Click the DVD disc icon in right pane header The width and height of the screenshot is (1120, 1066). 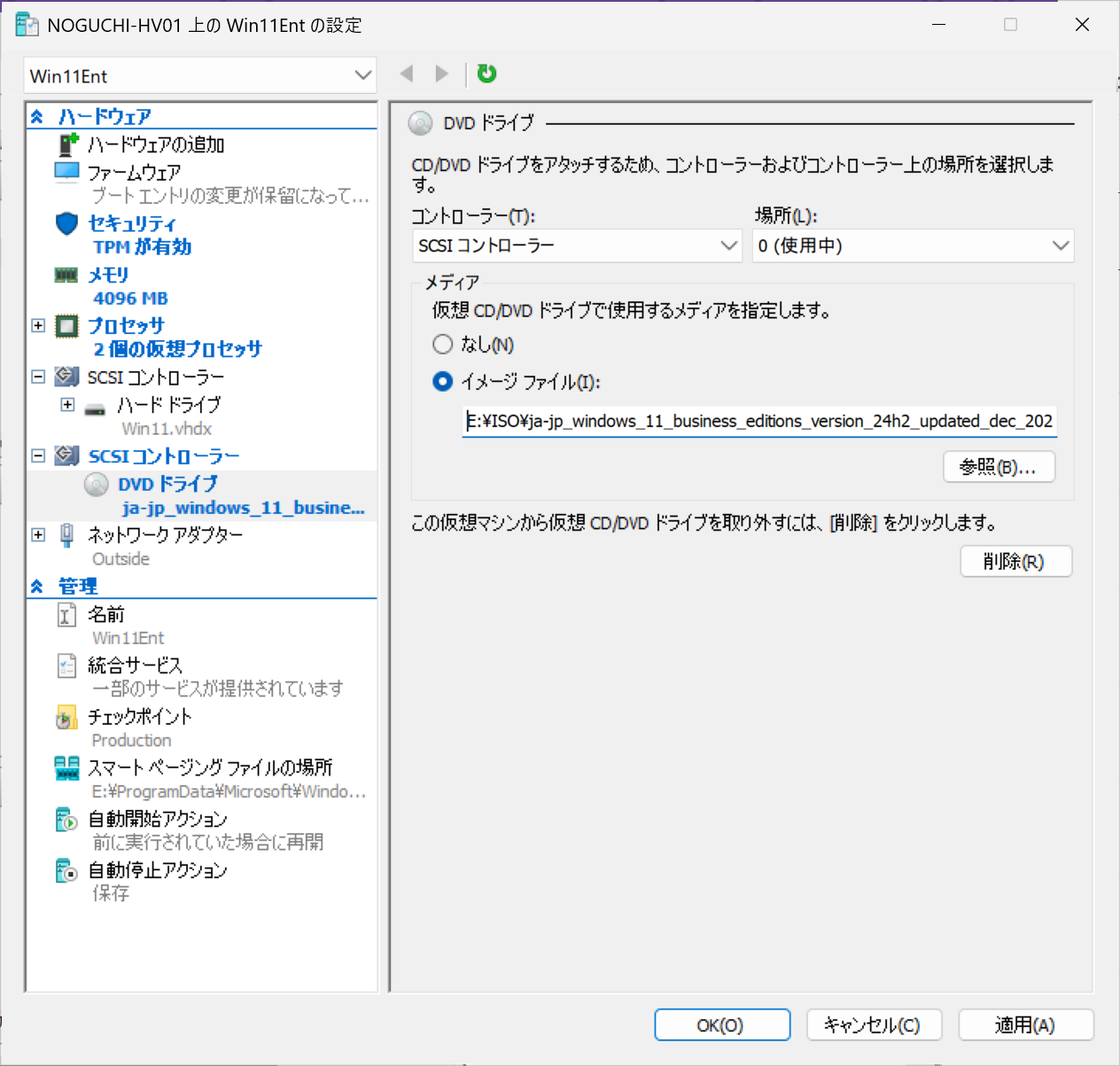pos(420,123)
